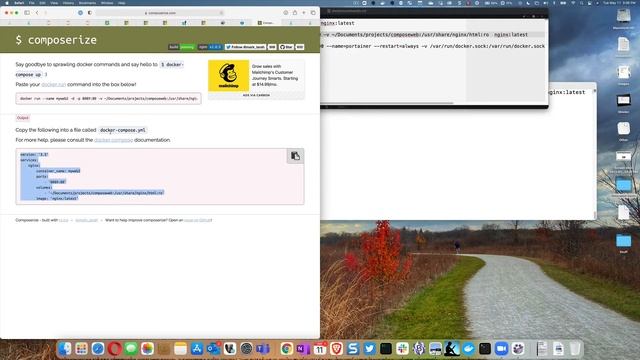Launch Google Chrome from the dock
Viewport: 640px width, 360px height.
point(287,349)
